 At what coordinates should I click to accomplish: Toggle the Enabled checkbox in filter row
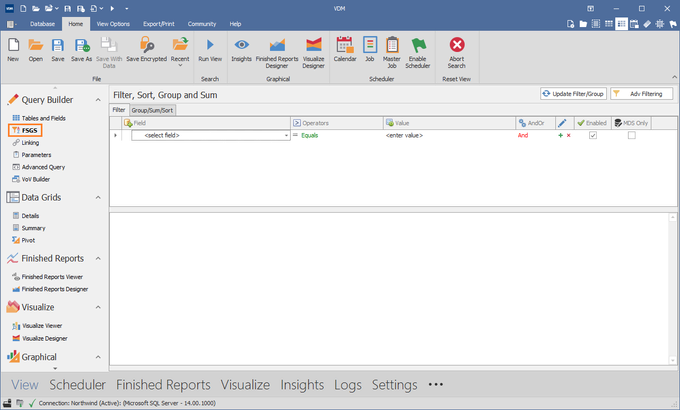593,135
